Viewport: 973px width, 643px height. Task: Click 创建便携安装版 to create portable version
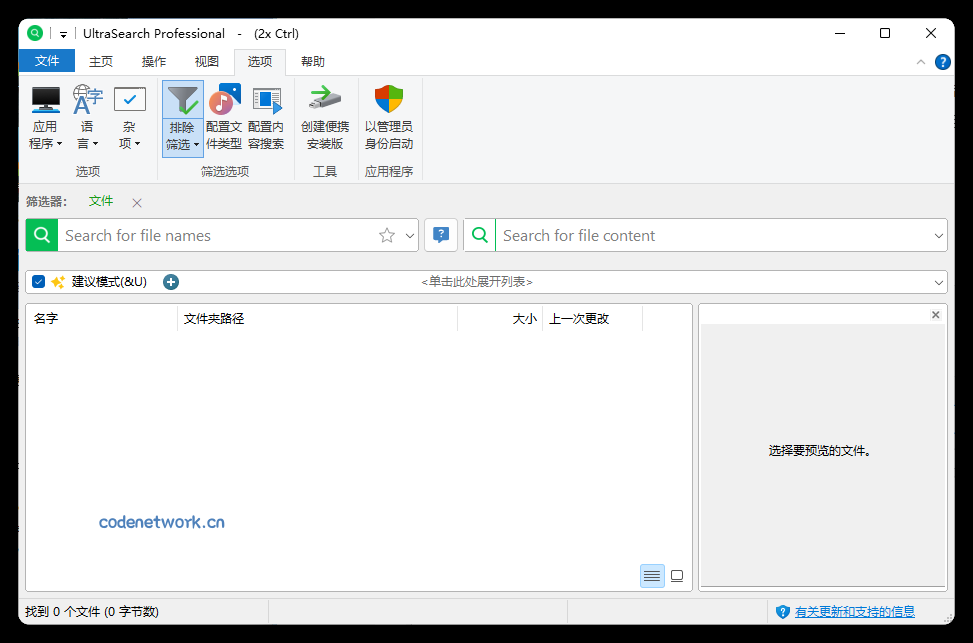click(x=324, y=117)
